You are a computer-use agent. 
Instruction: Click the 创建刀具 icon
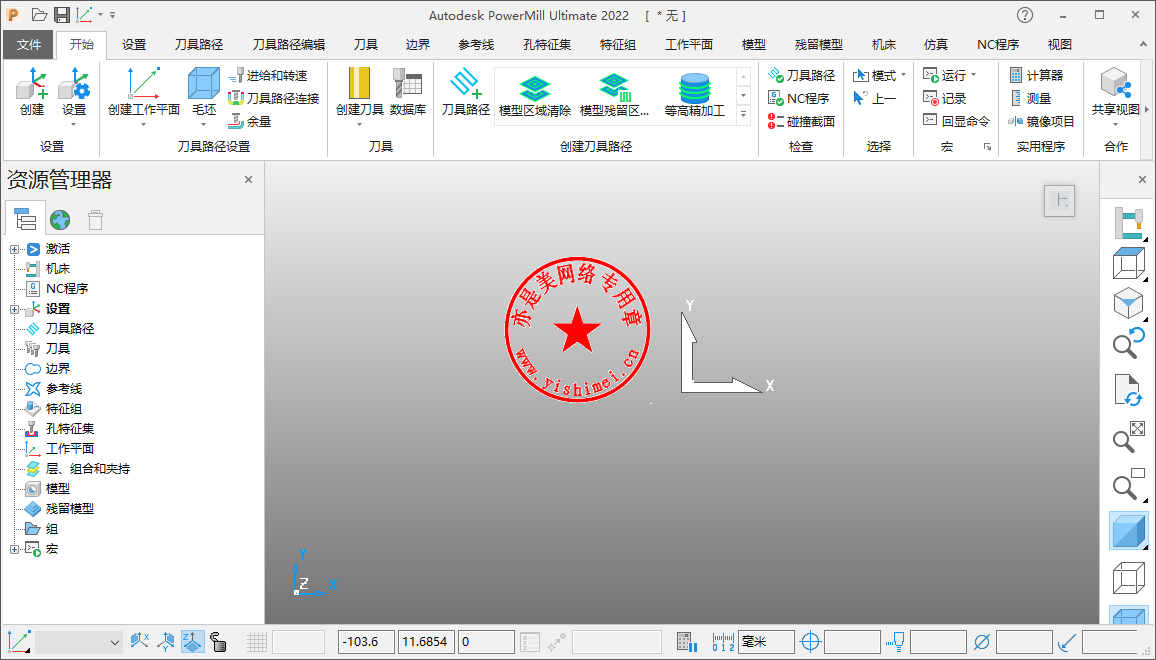click(359, 91)
